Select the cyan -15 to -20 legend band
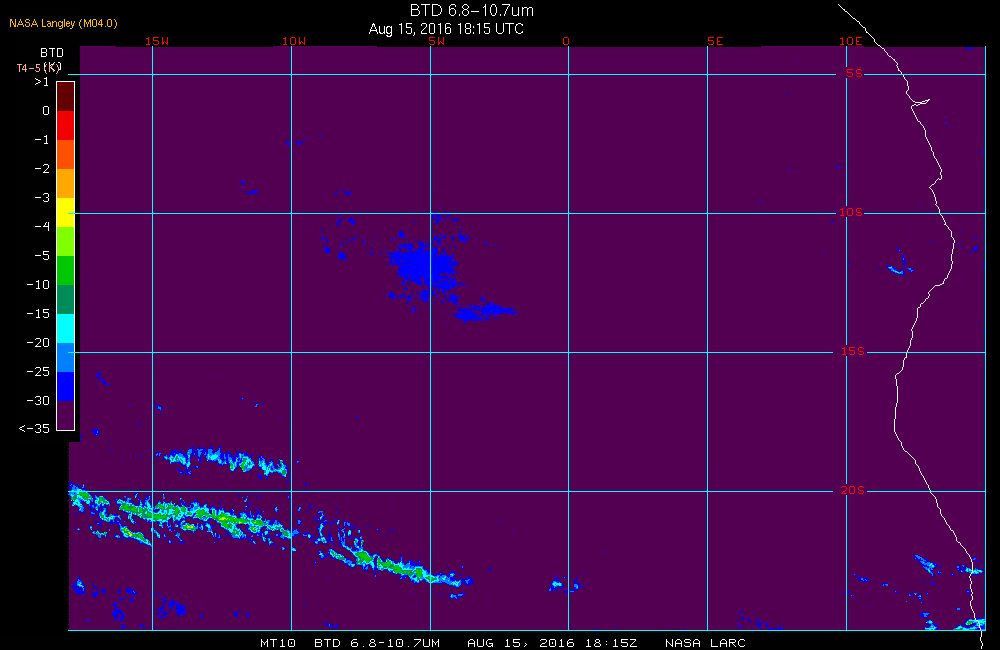 (66, 329)
